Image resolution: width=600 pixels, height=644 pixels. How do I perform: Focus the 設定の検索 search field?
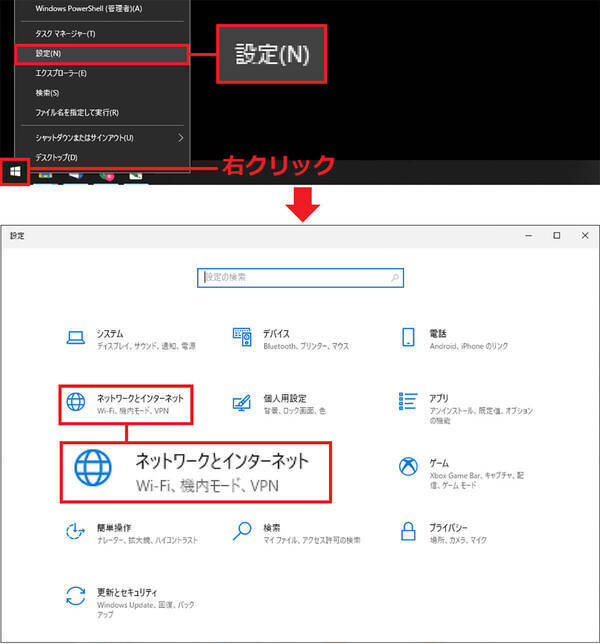[x=300, y=278]
